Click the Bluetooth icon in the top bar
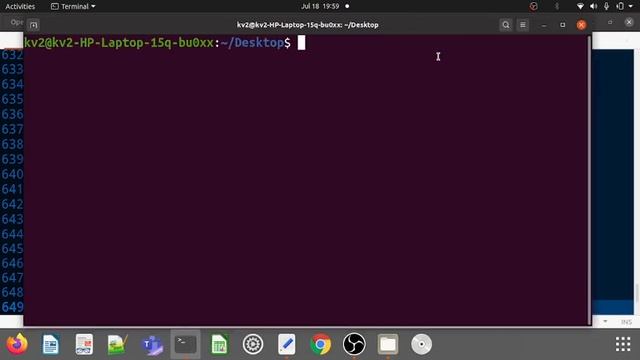 pyautogui.click(x=557, y=6)
